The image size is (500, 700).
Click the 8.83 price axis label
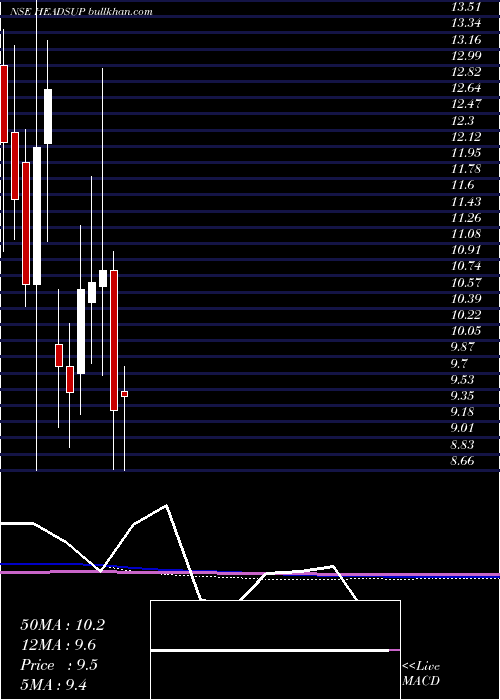click(462, 445)
